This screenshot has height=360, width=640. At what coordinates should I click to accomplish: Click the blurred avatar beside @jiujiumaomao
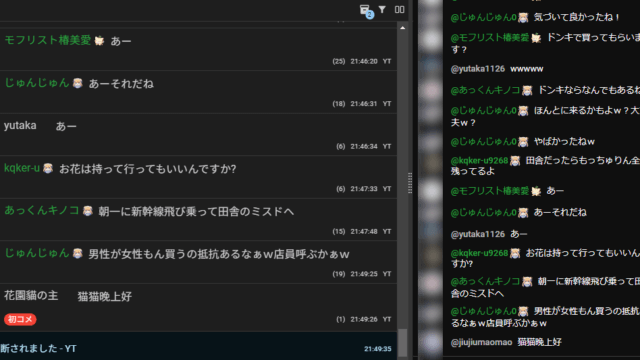click(431, 342)
